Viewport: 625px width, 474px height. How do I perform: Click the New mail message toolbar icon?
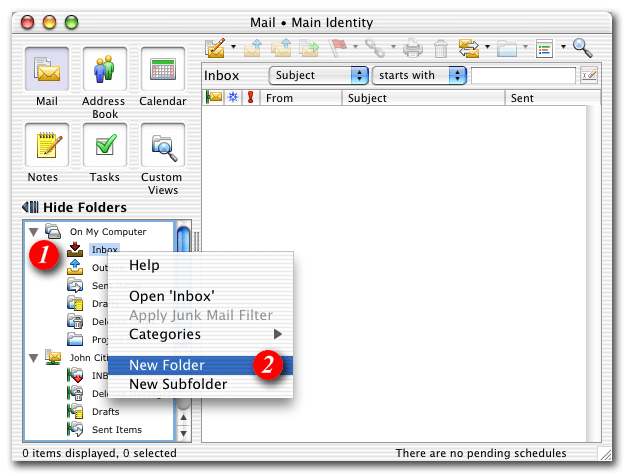215,47
